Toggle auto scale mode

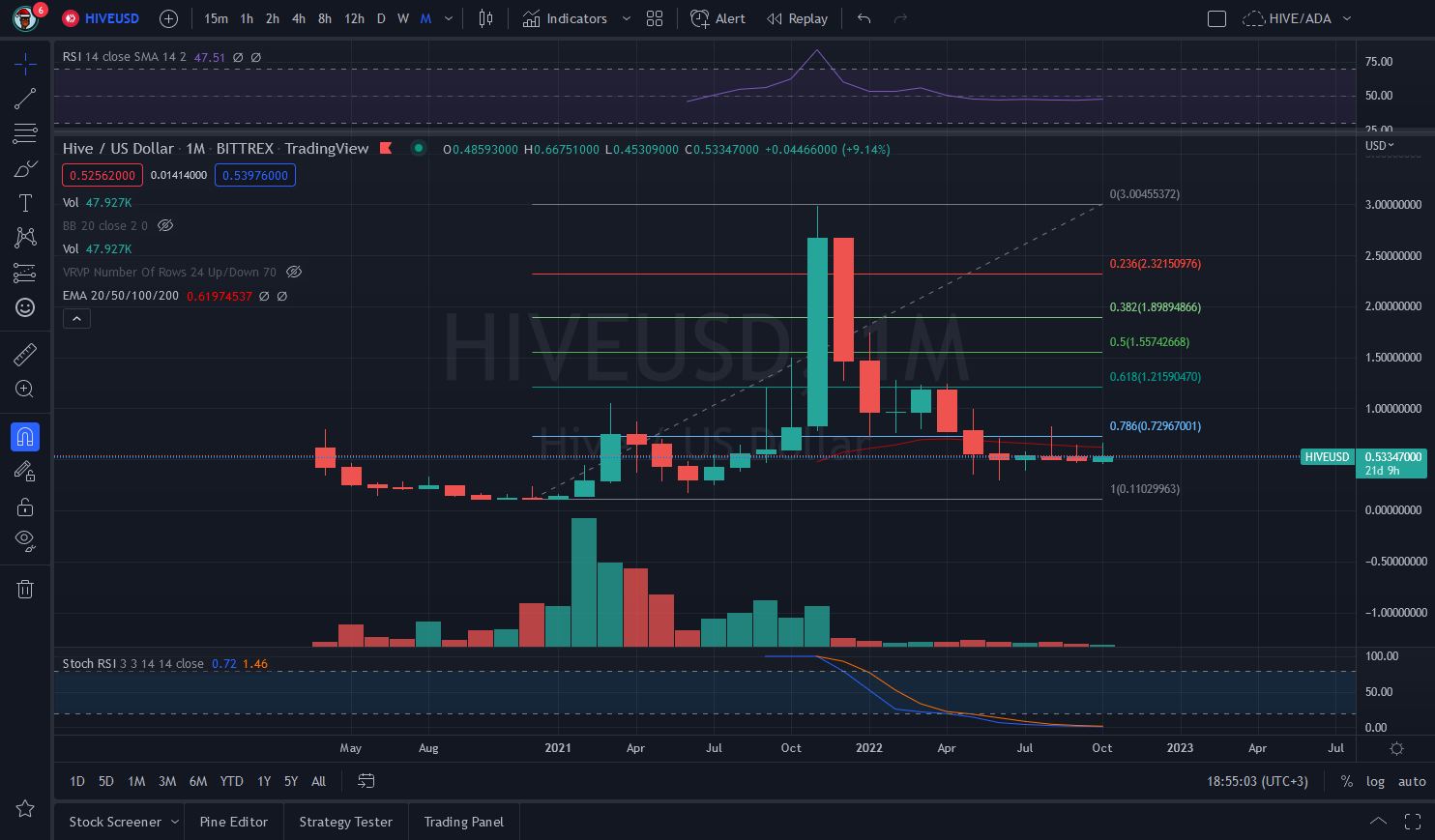tap(1412, 781)
